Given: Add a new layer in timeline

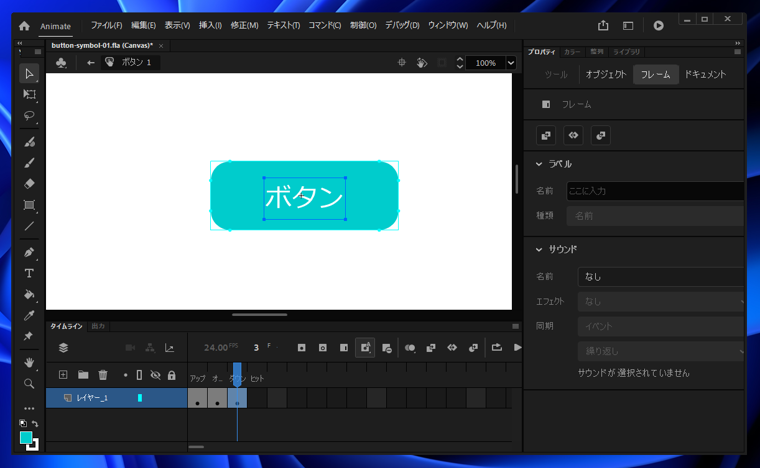Looking at the screenshot, I should [x=63, y=374].
